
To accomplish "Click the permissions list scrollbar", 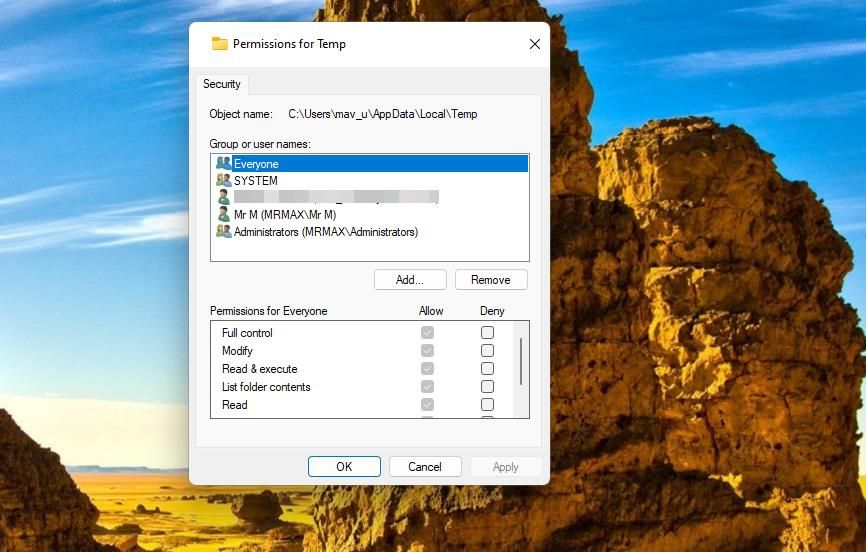I will [520, 360].
